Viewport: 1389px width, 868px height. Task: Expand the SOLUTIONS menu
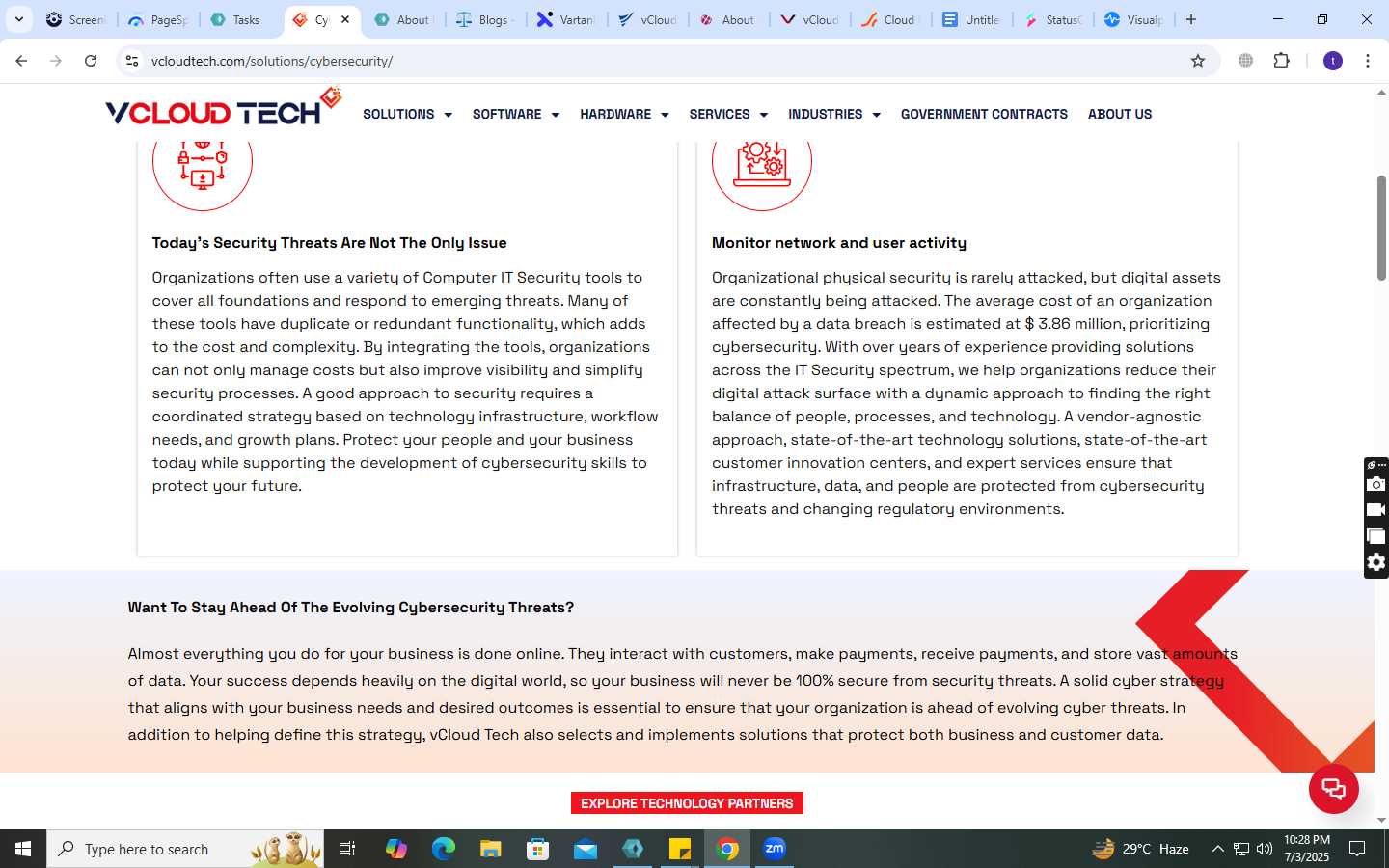407,114
